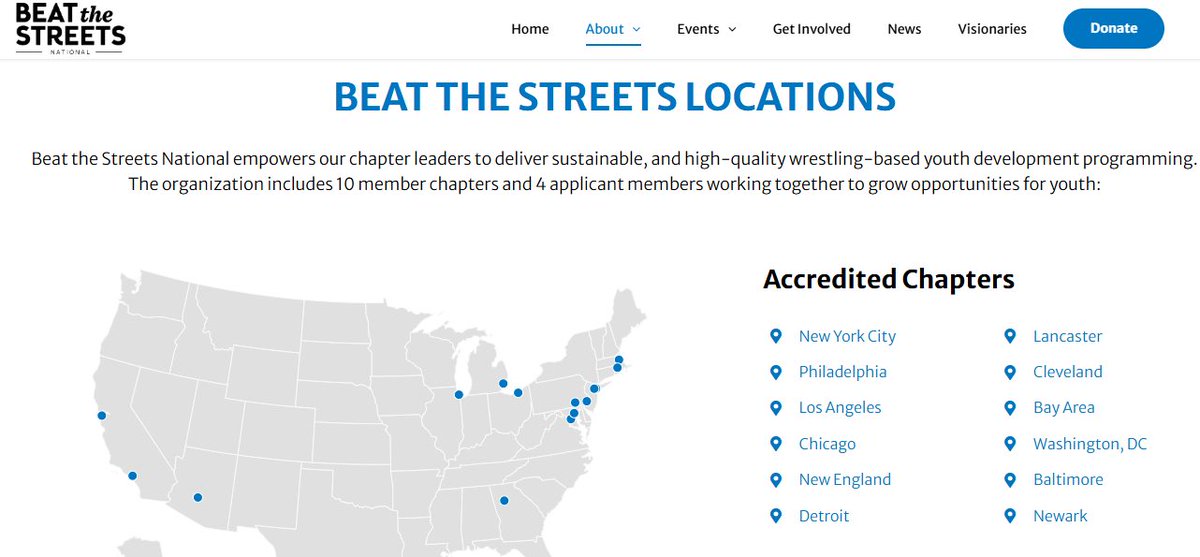Open the Baltimore chapter link
The image size is (1200, 557).
pyautogui.click(x=1068, y=480)
